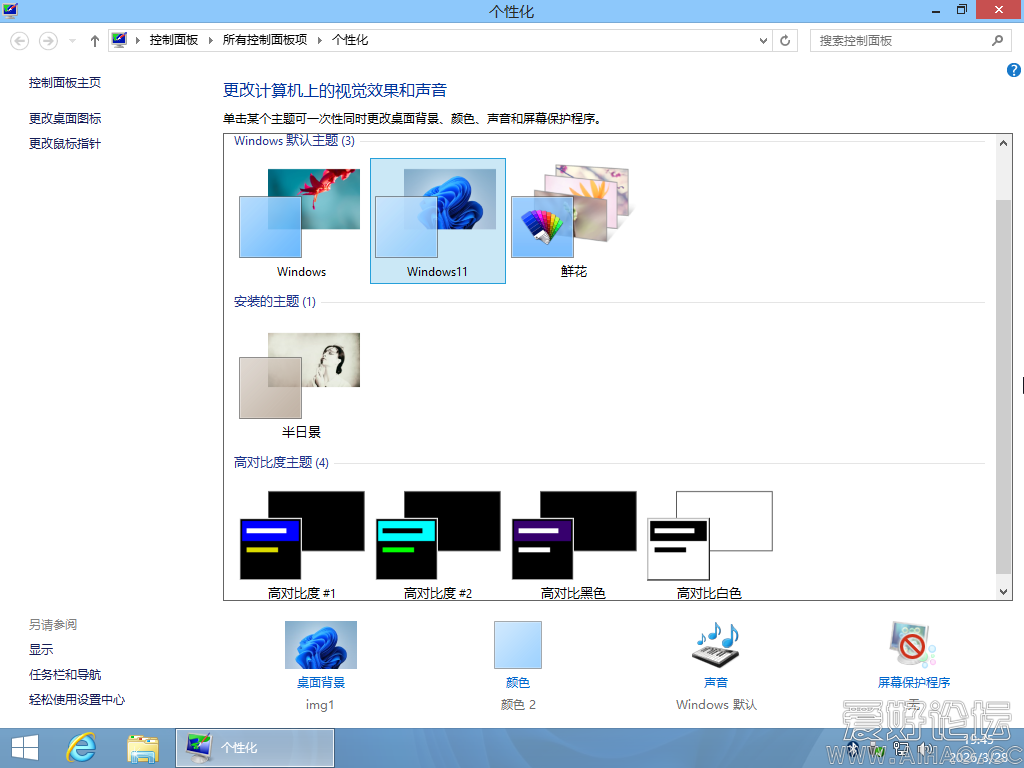Image resolution: width=1024 pixels, height=768 pixels.
Task: Open the 颜色 window color swatch
Action: pos(518,645)
